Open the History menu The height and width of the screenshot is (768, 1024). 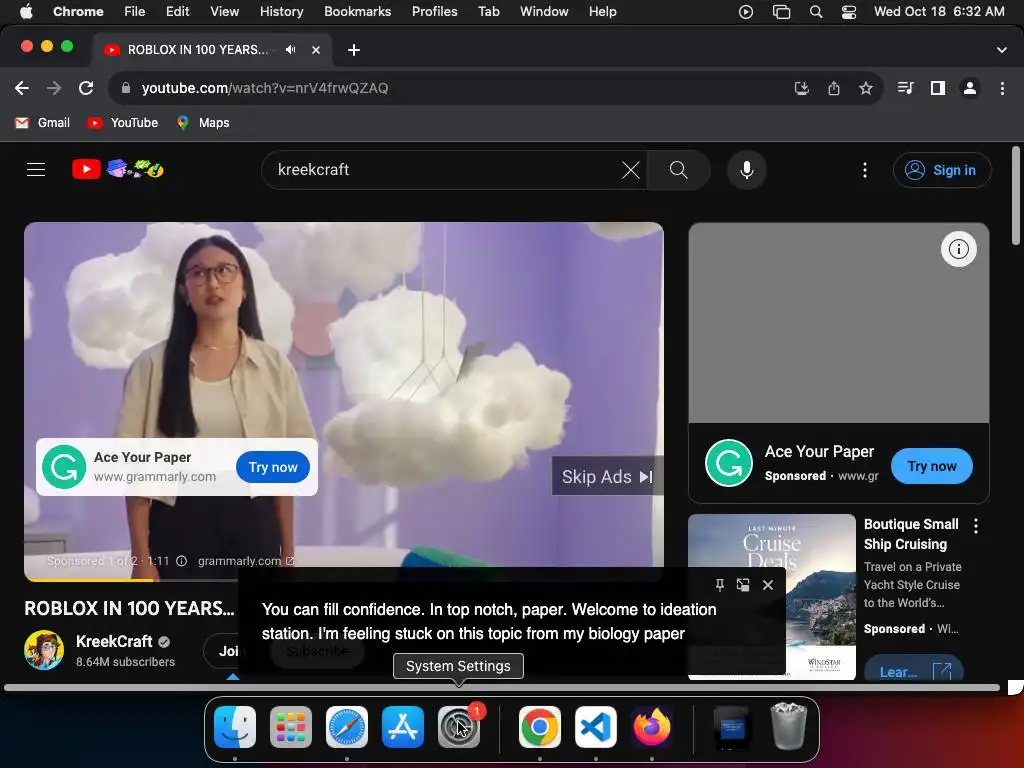tap(281, 12)
